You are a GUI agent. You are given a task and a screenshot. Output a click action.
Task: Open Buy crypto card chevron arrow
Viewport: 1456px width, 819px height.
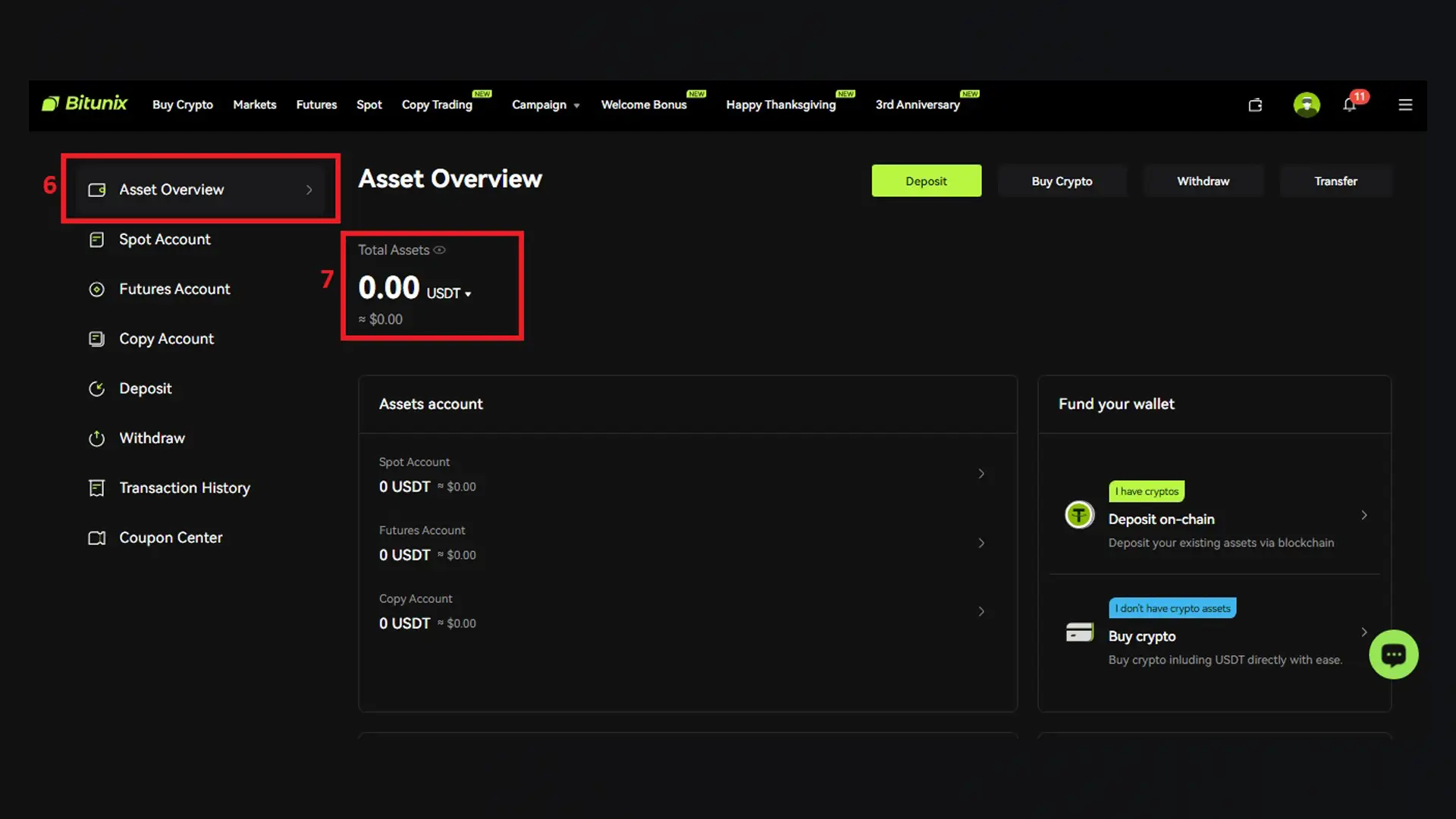[1364, 632]
